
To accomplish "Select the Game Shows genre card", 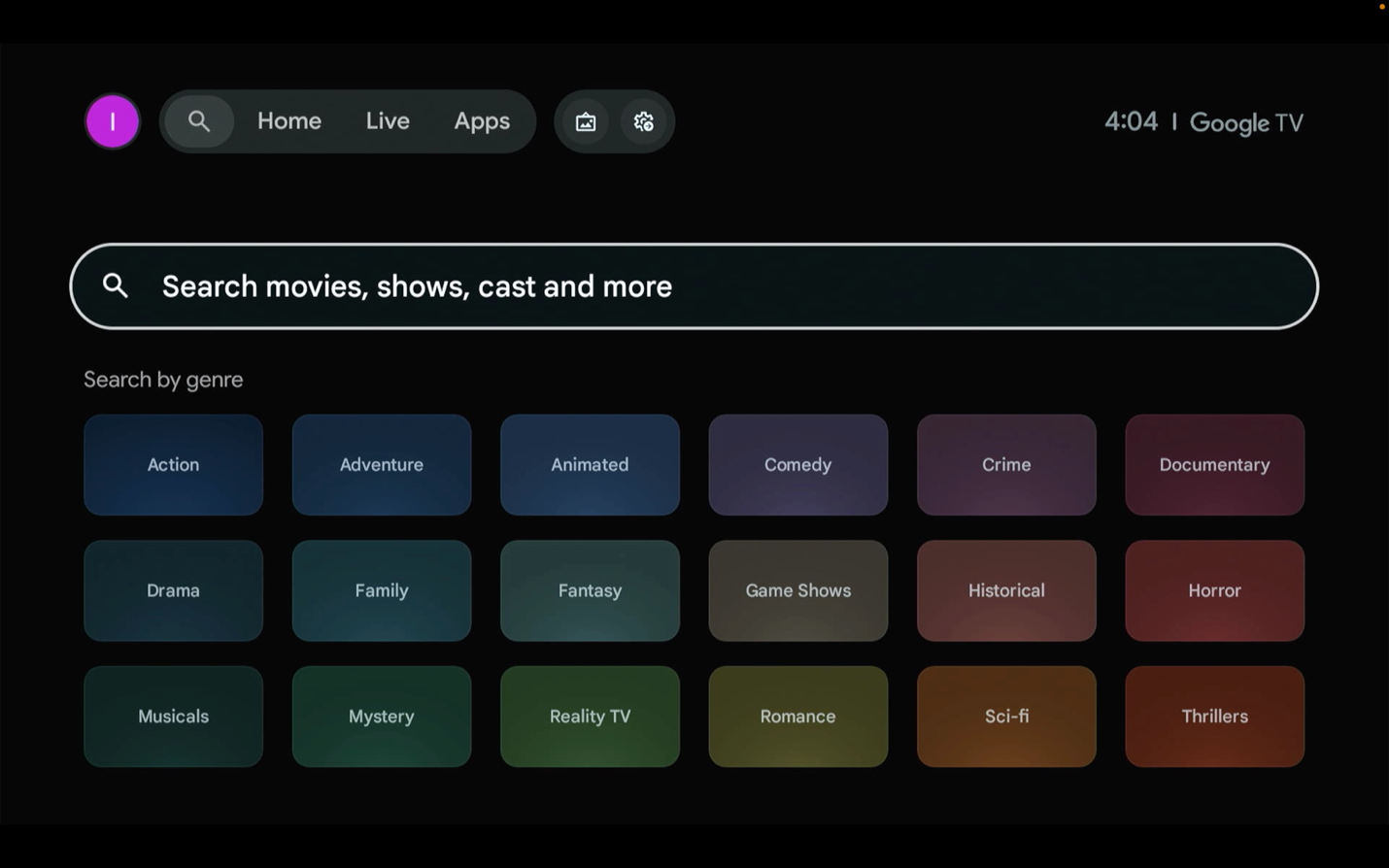I will coord(798,590).
